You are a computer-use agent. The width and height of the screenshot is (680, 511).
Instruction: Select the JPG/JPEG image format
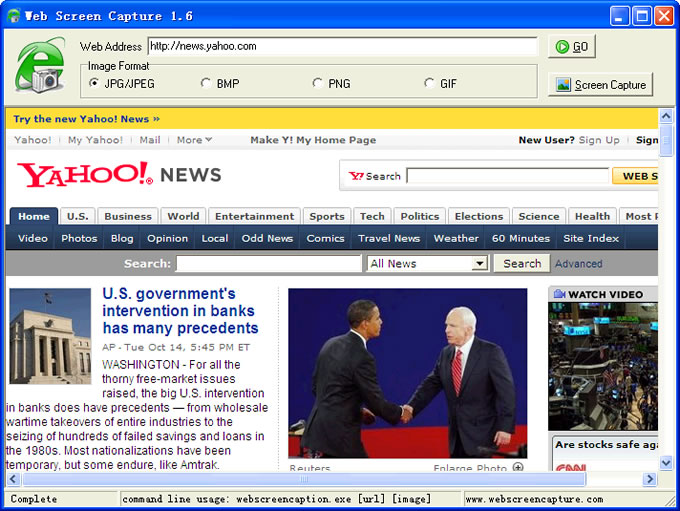(95, 83)
